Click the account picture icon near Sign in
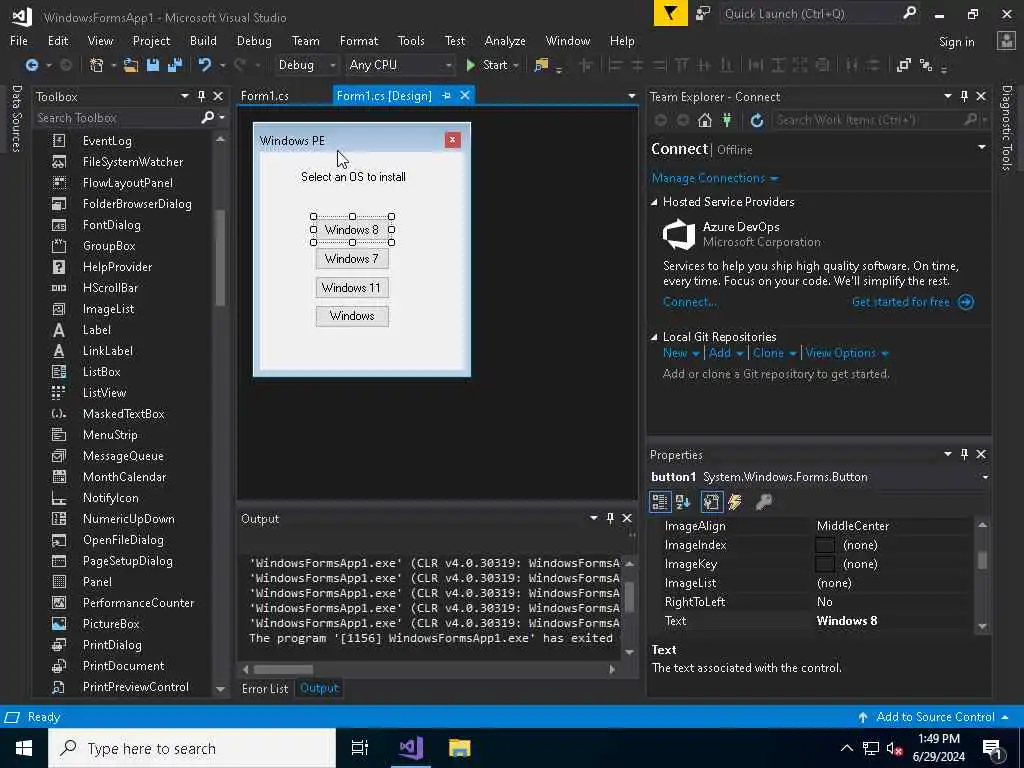Image resolution: width=1024 pixels, height=768 pixels. [x=1006, y=41]
